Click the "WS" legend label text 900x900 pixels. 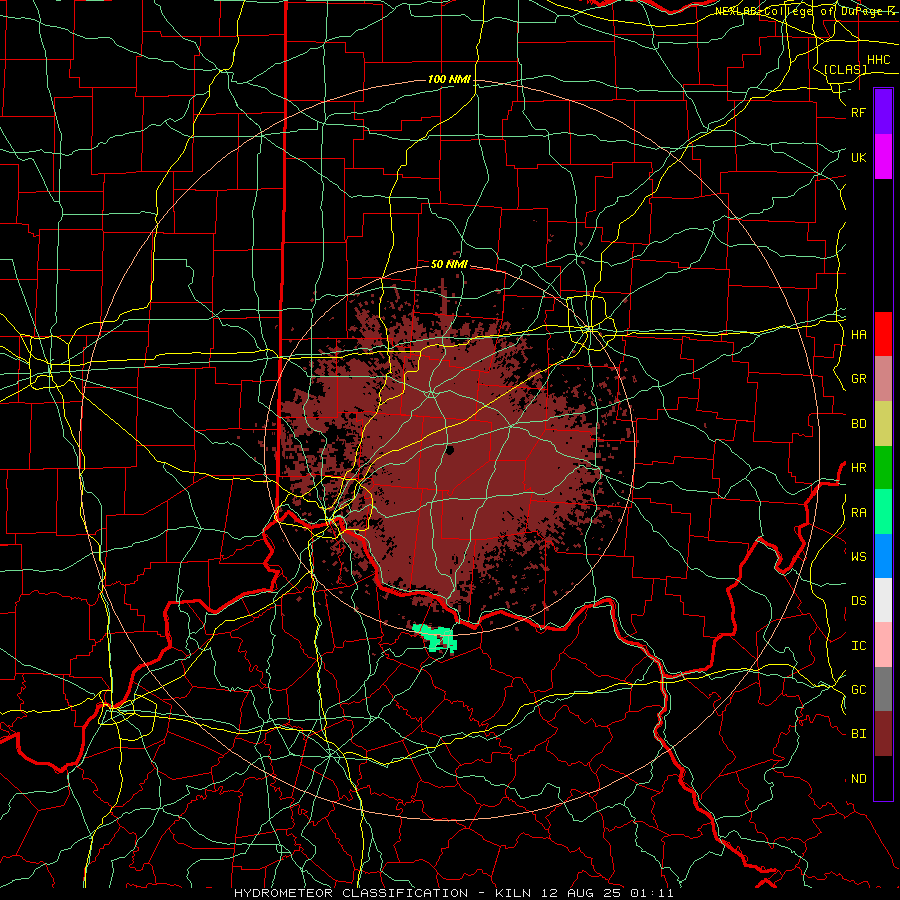point(858,556)
